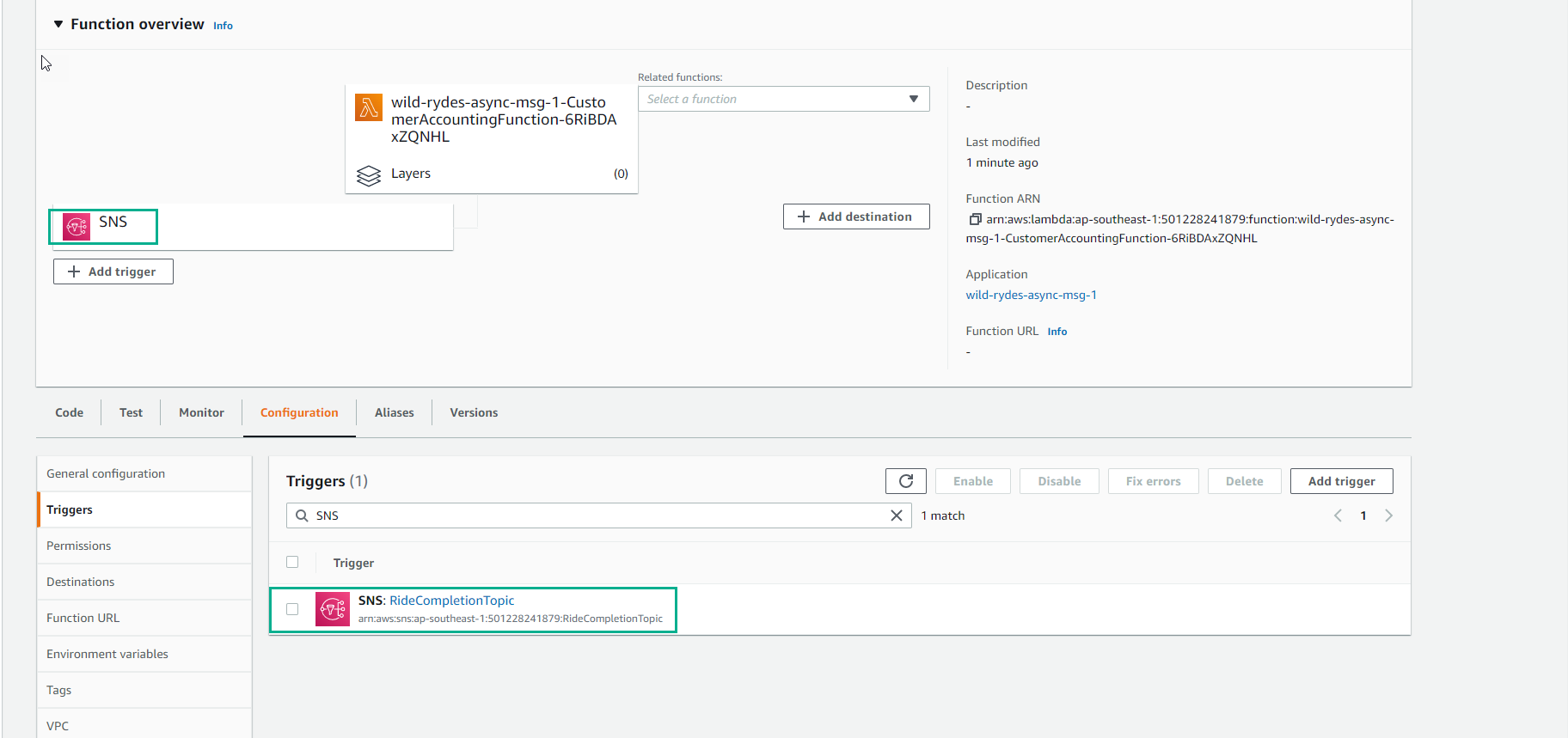This screenshot has width=1568, height=738.
Task: Click the RideCompletionTopic ARN text
Action: (x=511, y=619)
